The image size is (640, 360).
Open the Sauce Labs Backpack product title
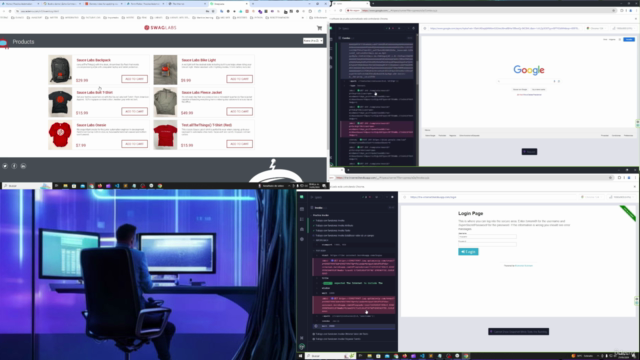tap(93, 60)
